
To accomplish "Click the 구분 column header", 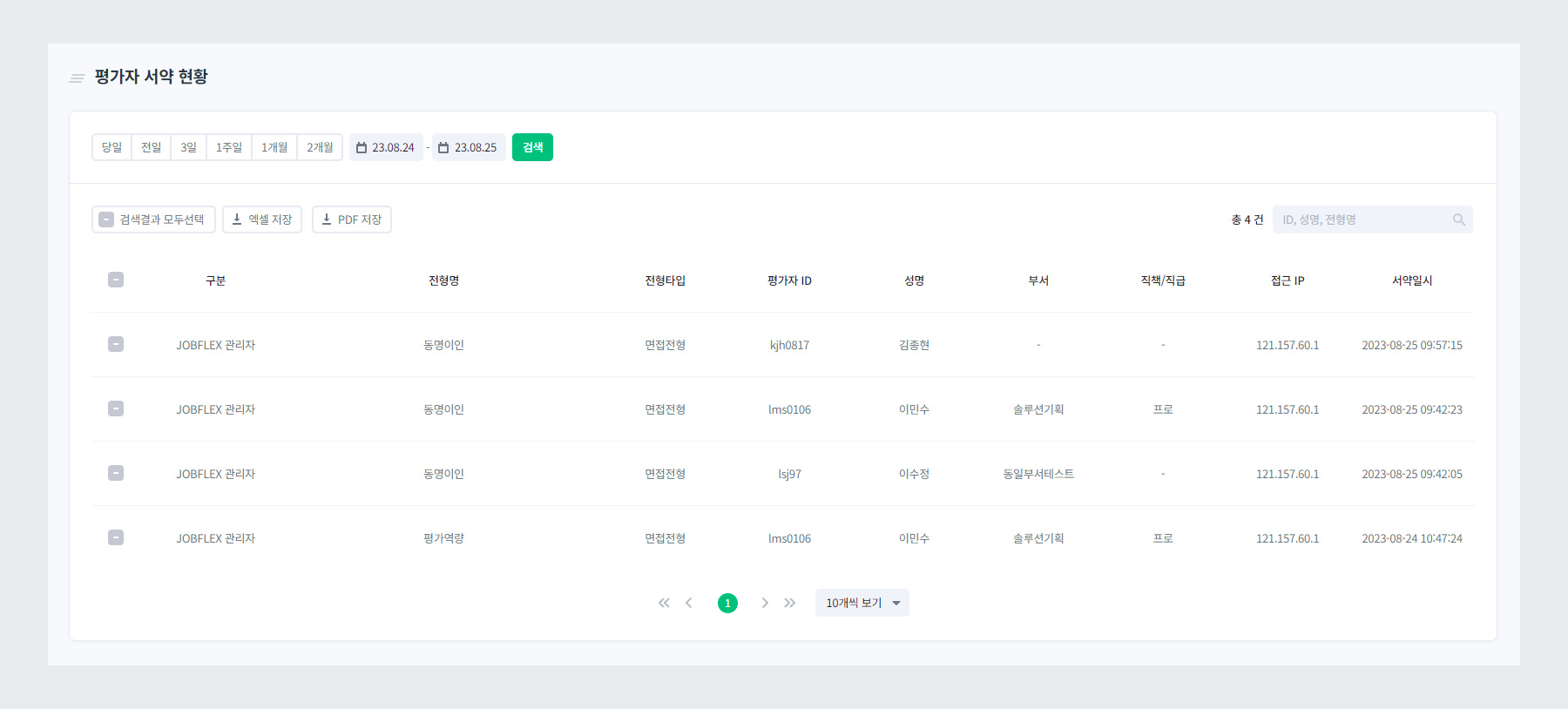I will click(215, 280).
